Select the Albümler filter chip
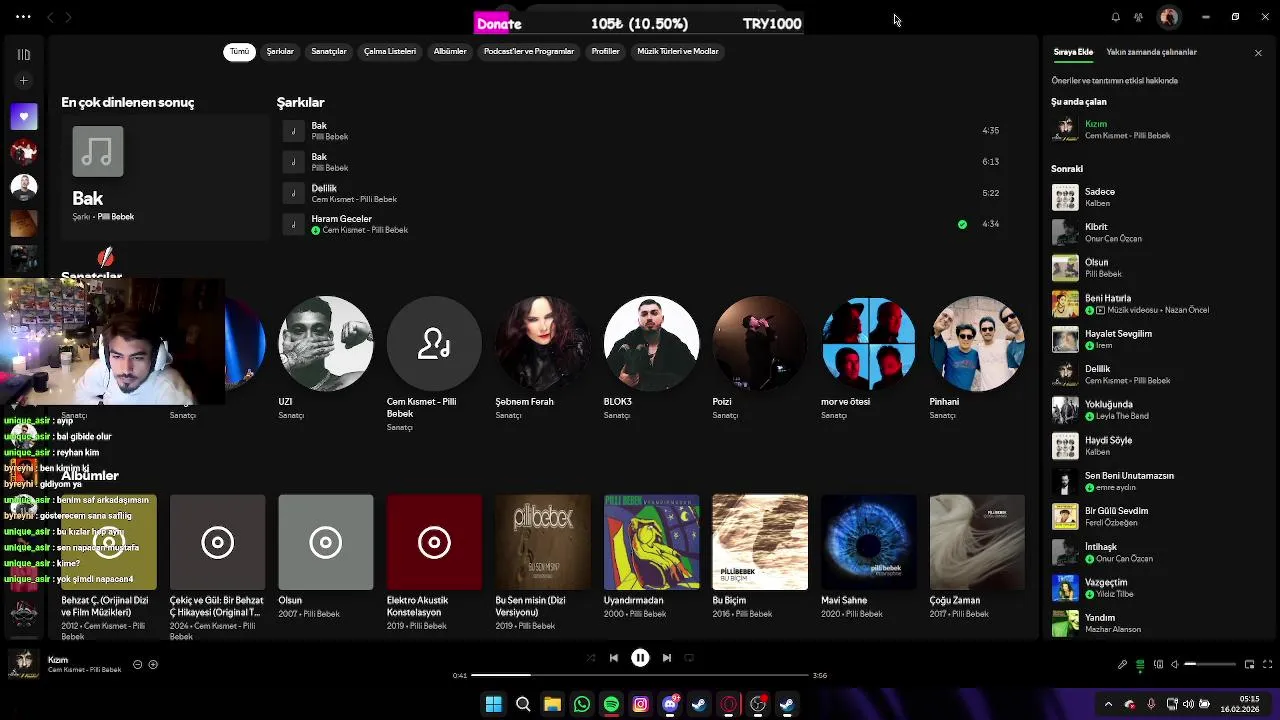1280x720 pixels. 450,51
